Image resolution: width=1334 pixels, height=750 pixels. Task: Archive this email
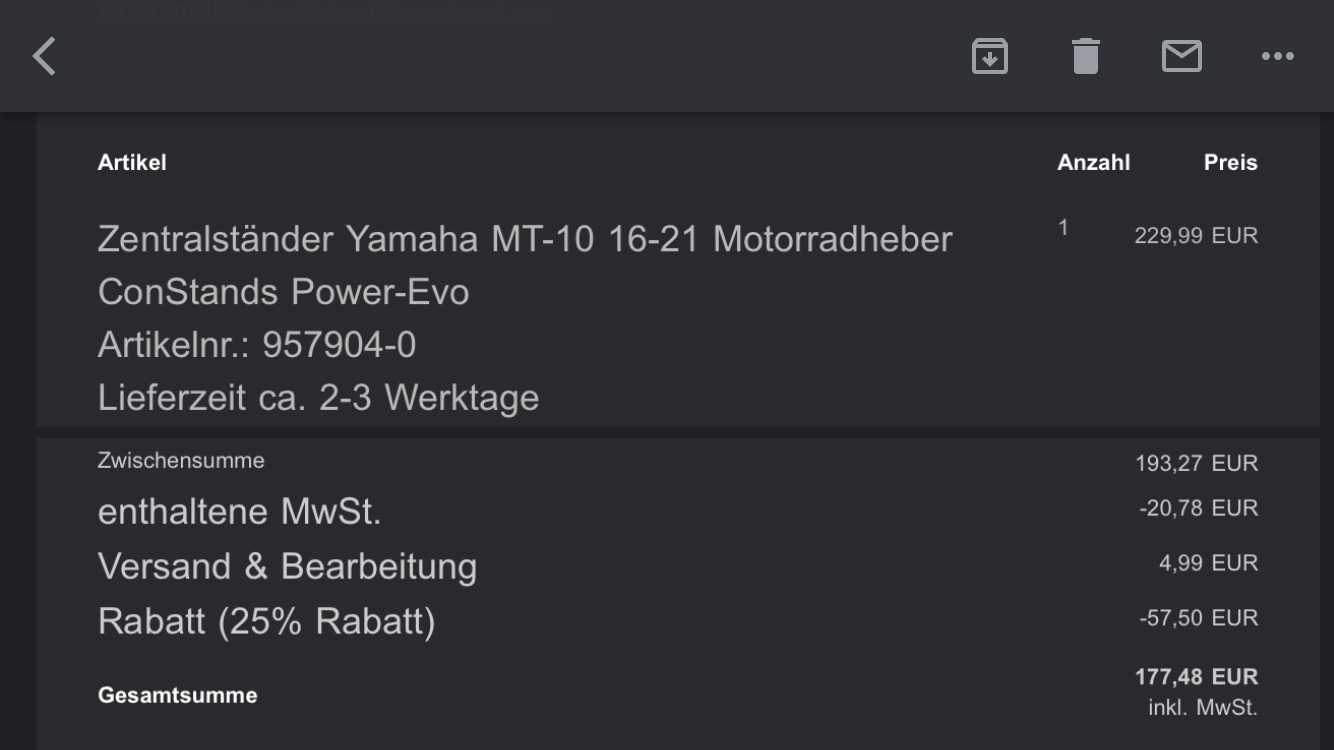coord(989,56)
